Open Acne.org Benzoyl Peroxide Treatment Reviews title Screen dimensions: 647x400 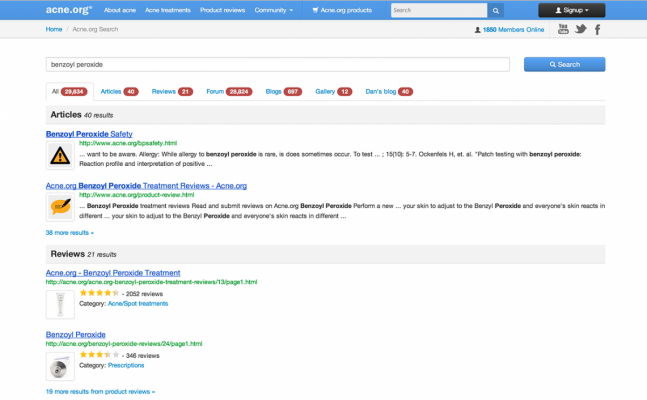146,186
